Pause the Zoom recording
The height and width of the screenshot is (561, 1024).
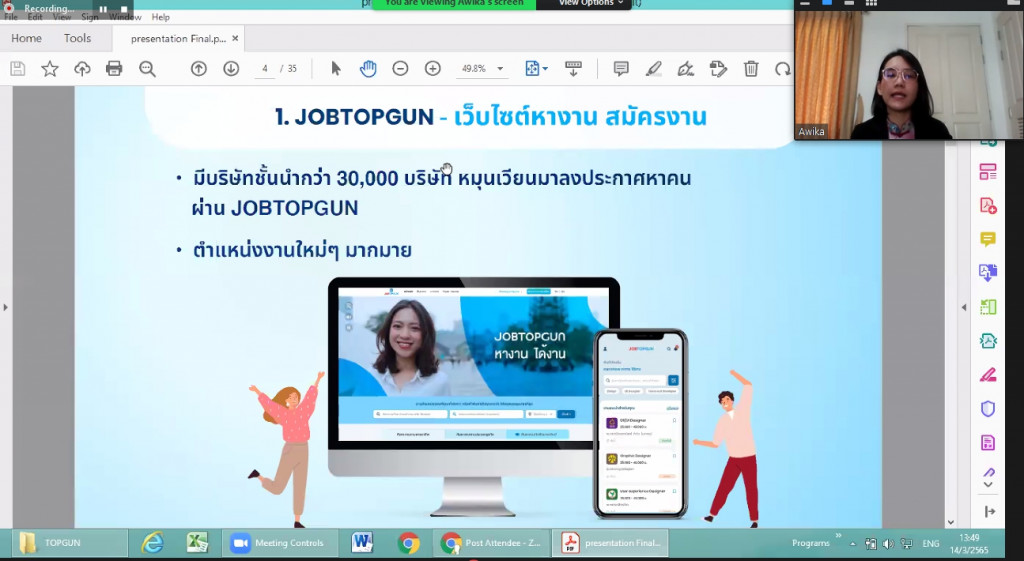[x=102, y=8]
